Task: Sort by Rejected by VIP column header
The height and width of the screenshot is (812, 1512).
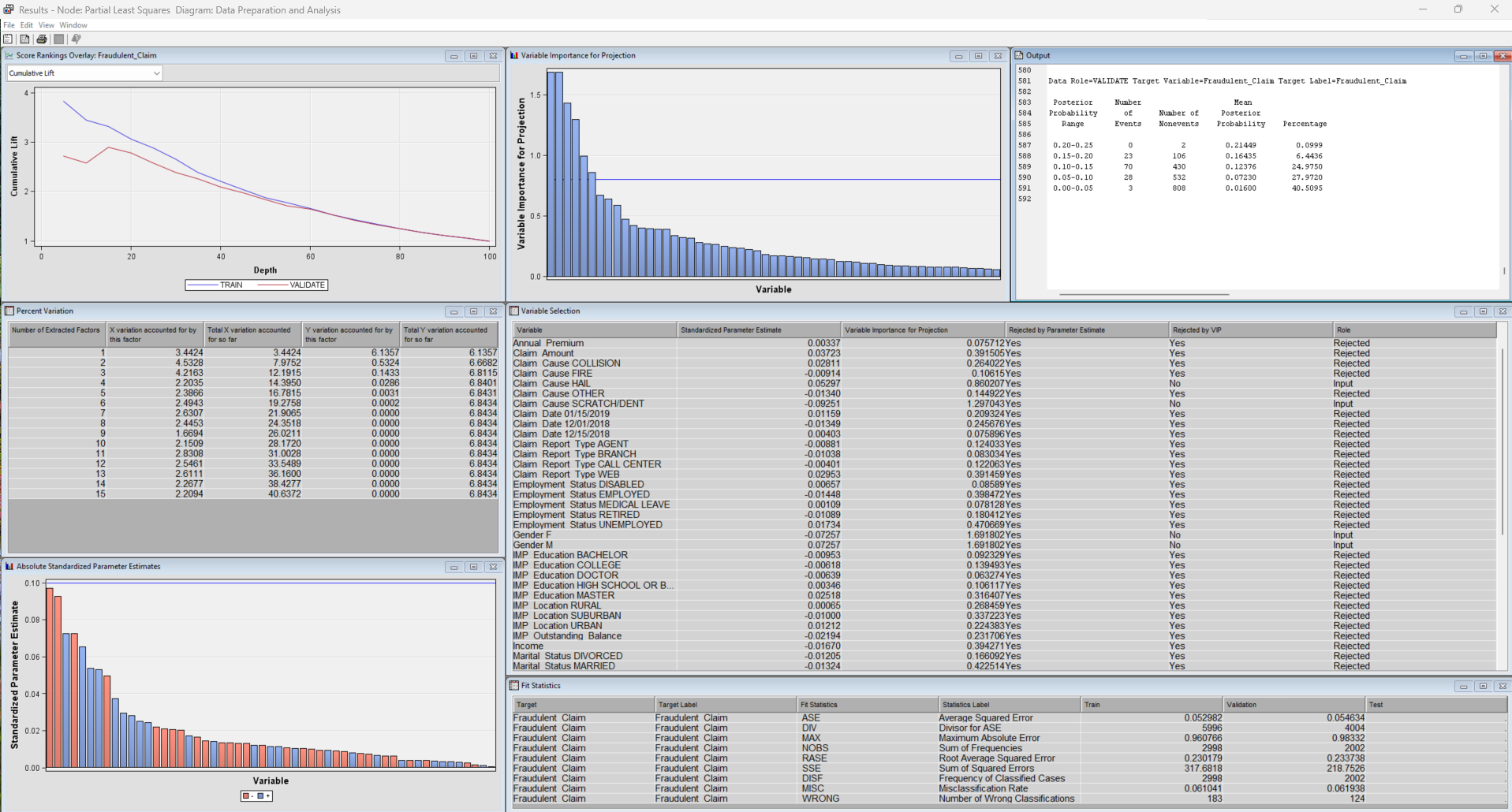Action: (1251, 330)
